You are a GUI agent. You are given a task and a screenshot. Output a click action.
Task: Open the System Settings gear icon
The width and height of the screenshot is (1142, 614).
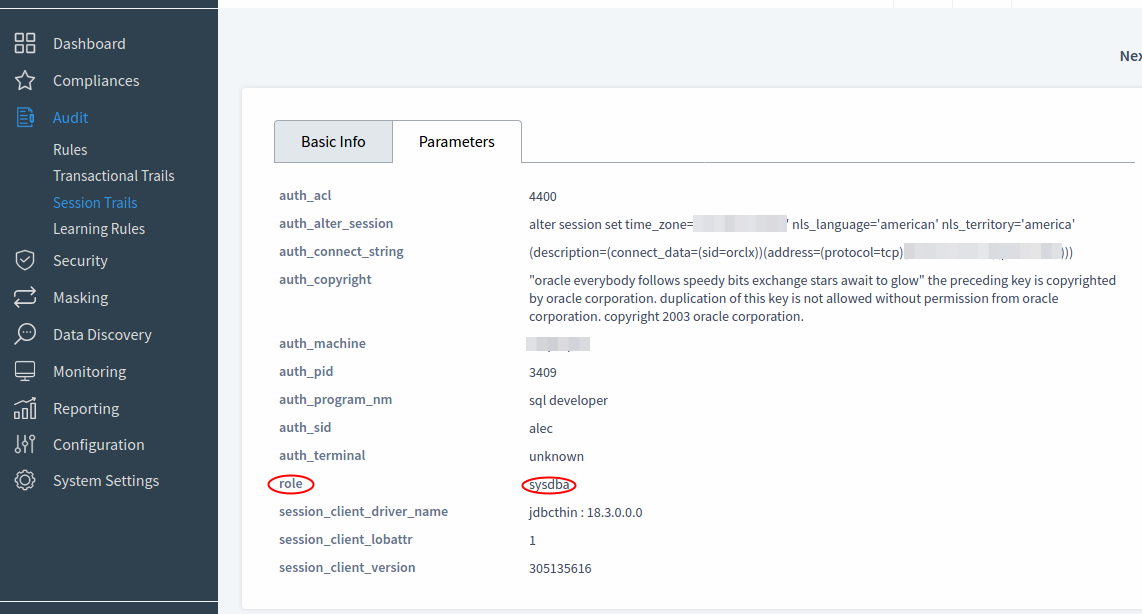click(27, 480)
